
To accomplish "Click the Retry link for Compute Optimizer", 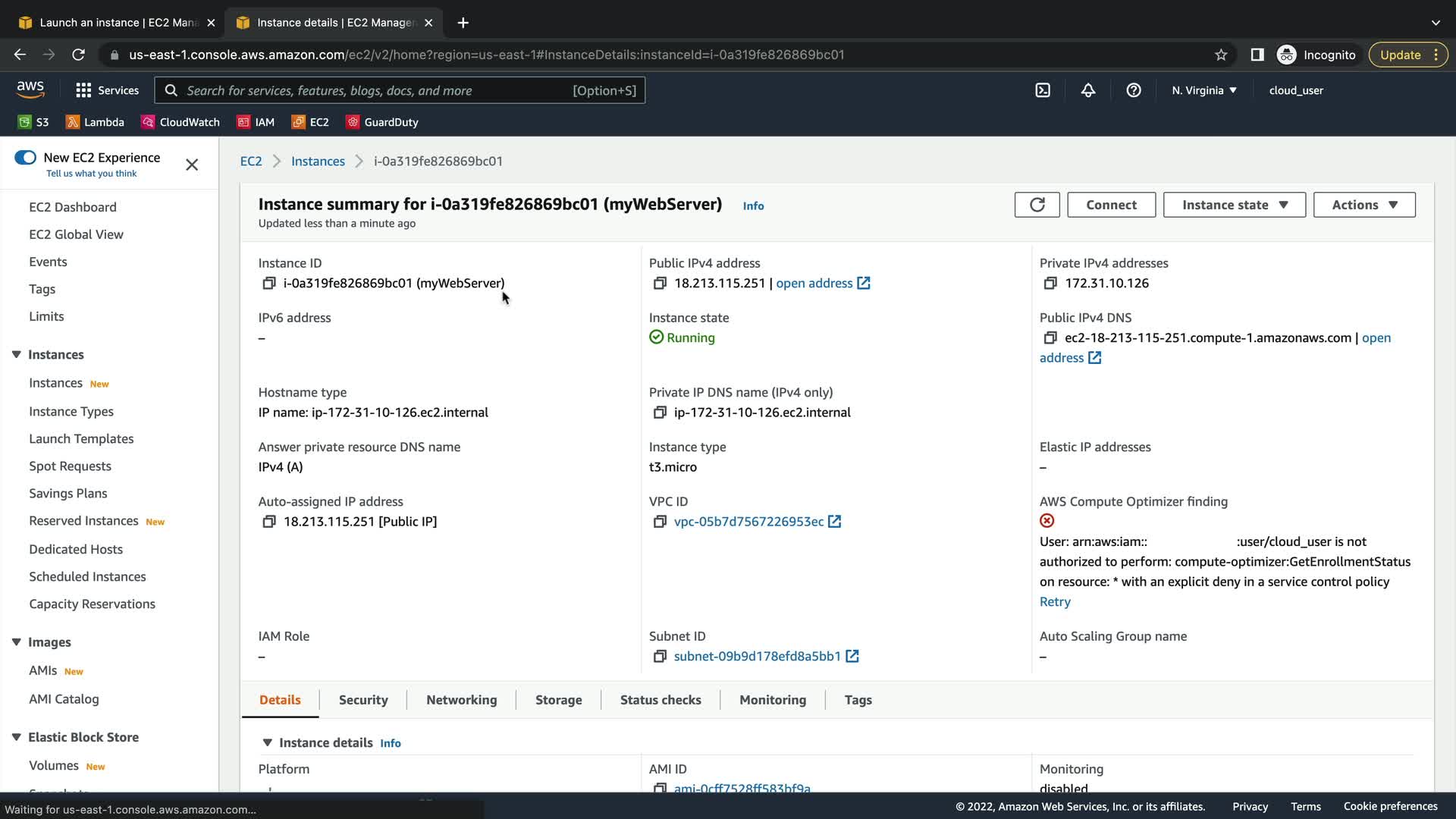I will pos(1054,602).
